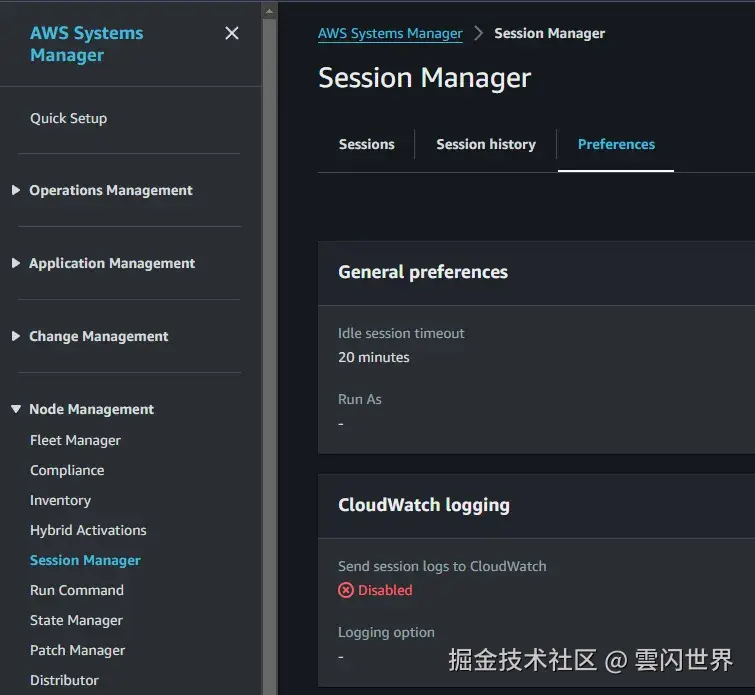Select the Preferences tab

point(616,144)
